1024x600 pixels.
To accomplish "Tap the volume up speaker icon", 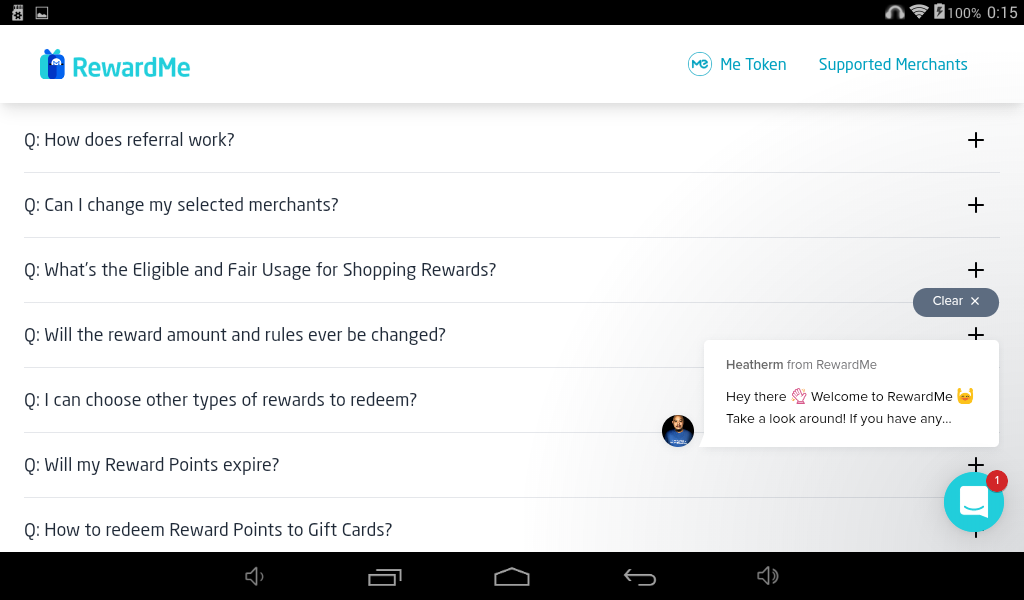I will pyautogui.click(x=767, y=576).
